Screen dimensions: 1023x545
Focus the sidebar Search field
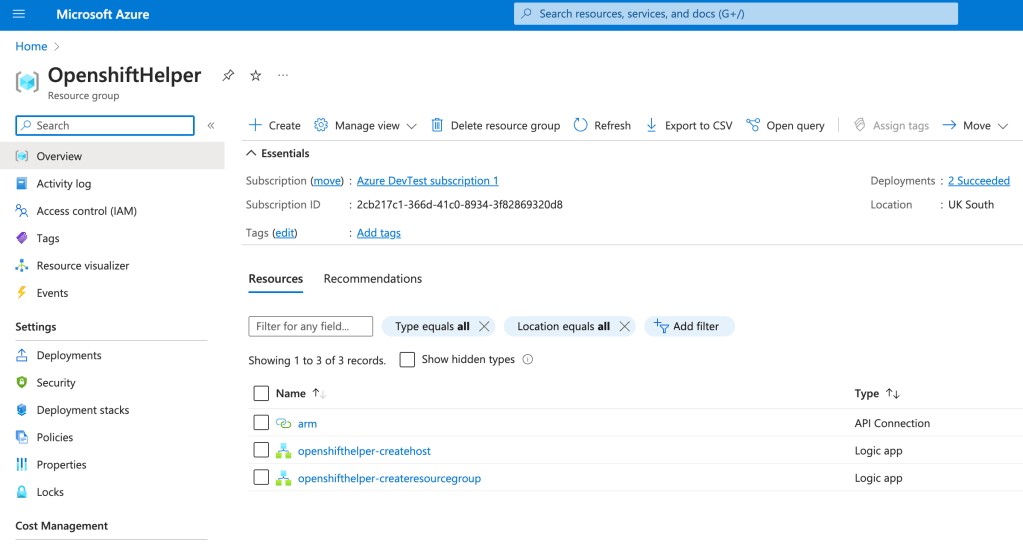(105, 125)
